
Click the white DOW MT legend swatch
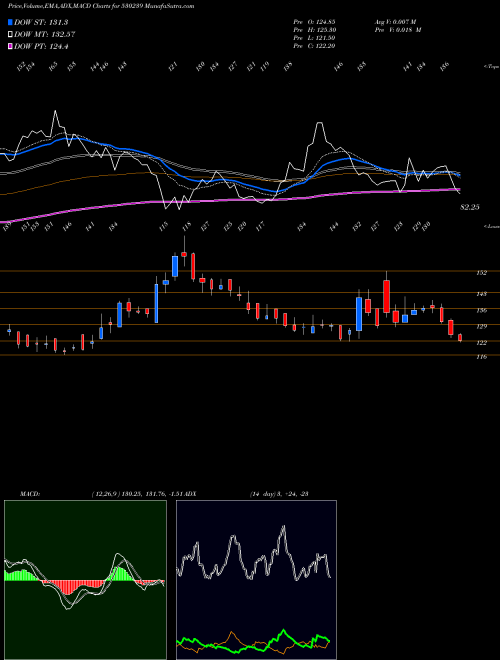click(10, 35)
